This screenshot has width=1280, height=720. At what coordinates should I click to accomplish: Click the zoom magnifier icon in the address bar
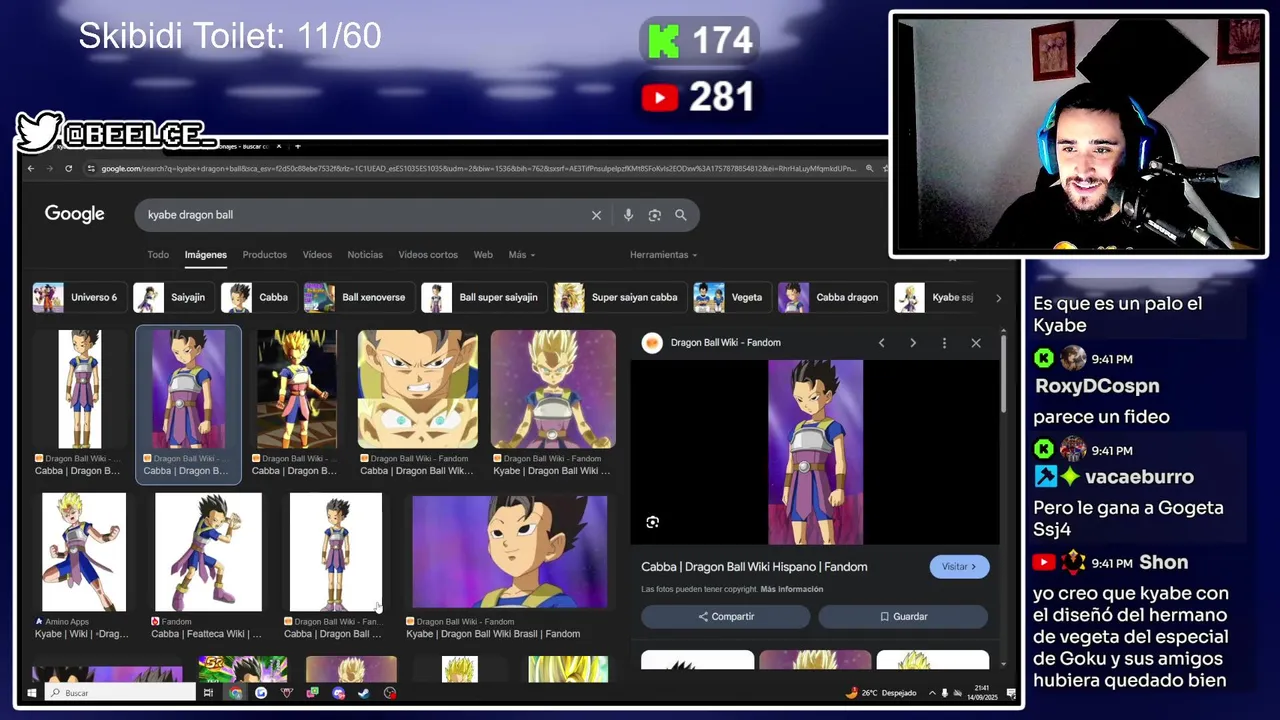(x=869, y=168)
